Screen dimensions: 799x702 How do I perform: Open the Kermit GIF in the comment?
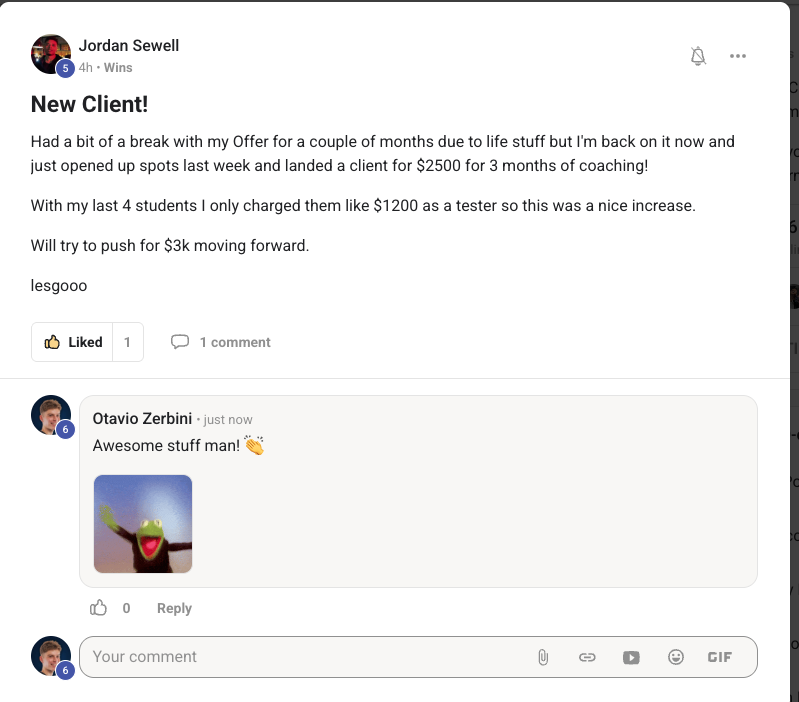pos(143,524)
